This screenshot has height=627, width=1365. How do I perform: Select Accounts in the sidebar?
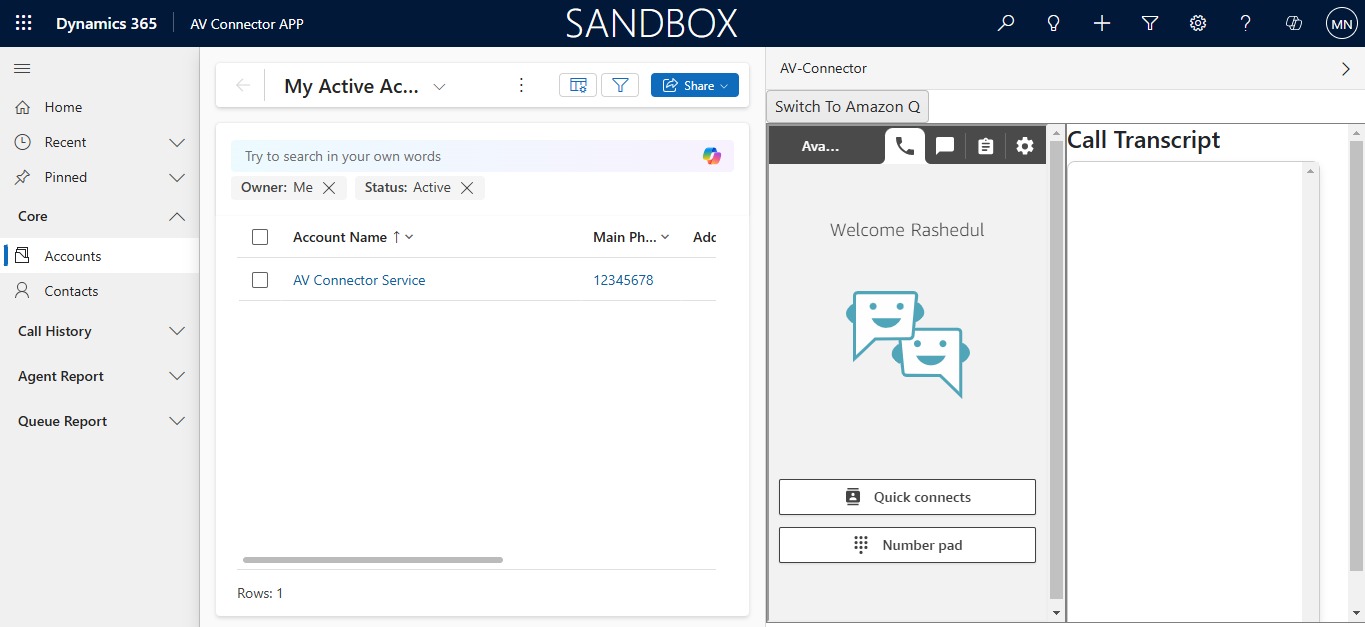coord(100,256)
